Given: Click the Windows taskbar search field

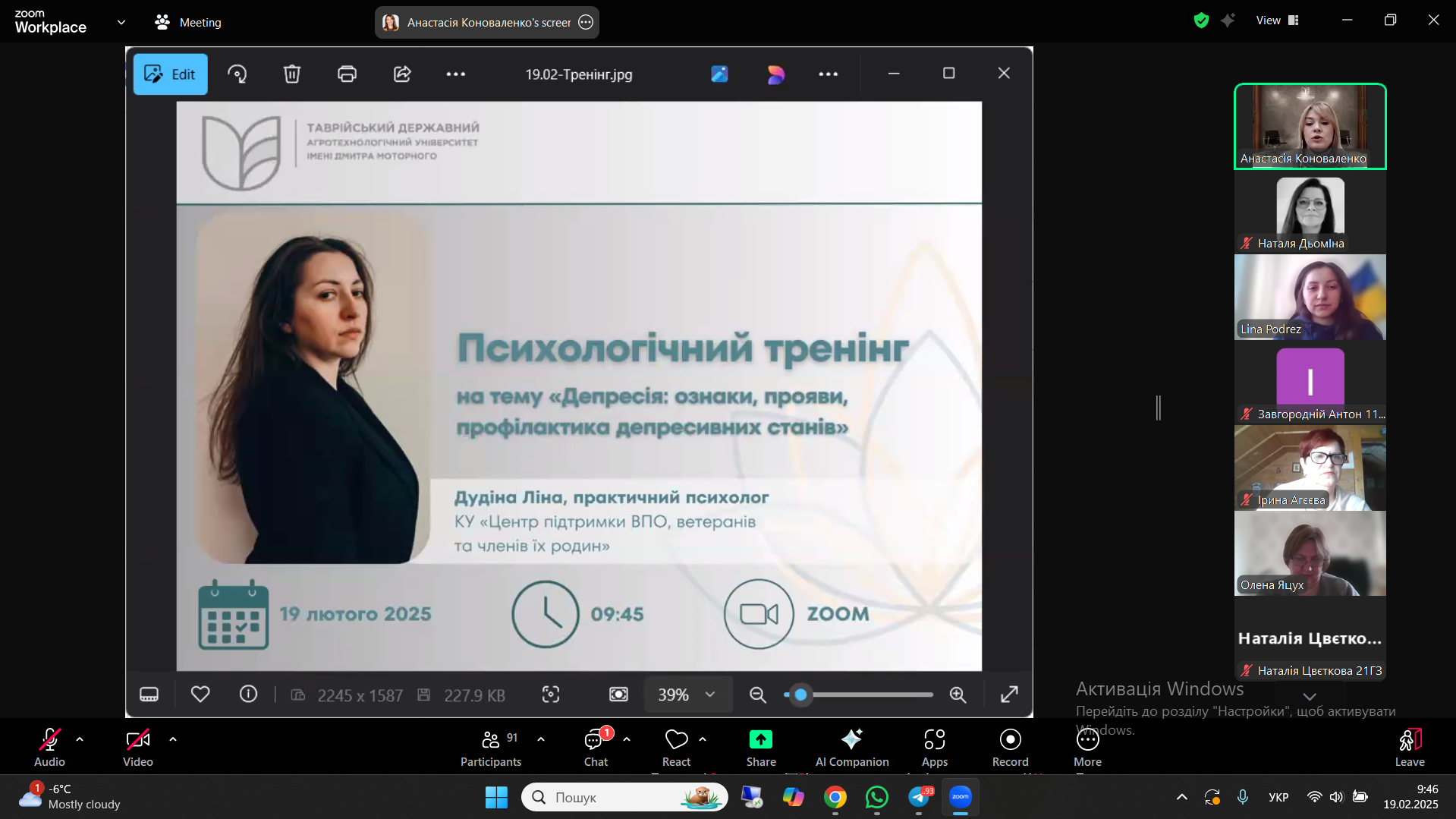Looking at the screenshot, I should [615, 797].
